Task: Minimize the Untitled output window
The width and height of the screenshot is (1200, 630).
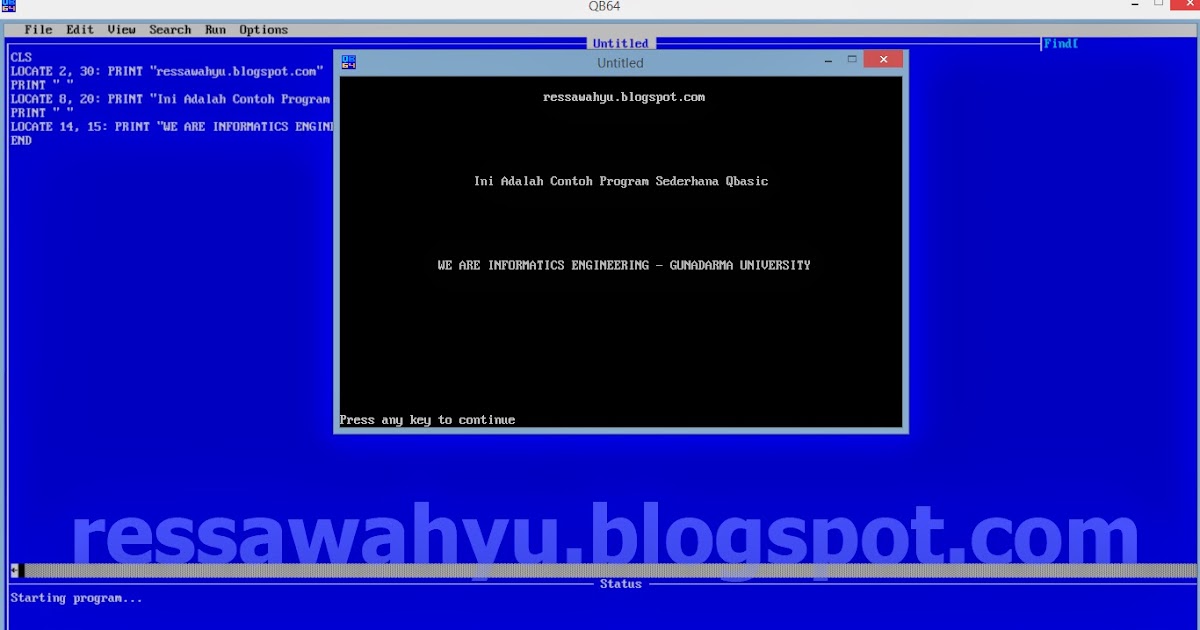Action: [x=829, y=61]
